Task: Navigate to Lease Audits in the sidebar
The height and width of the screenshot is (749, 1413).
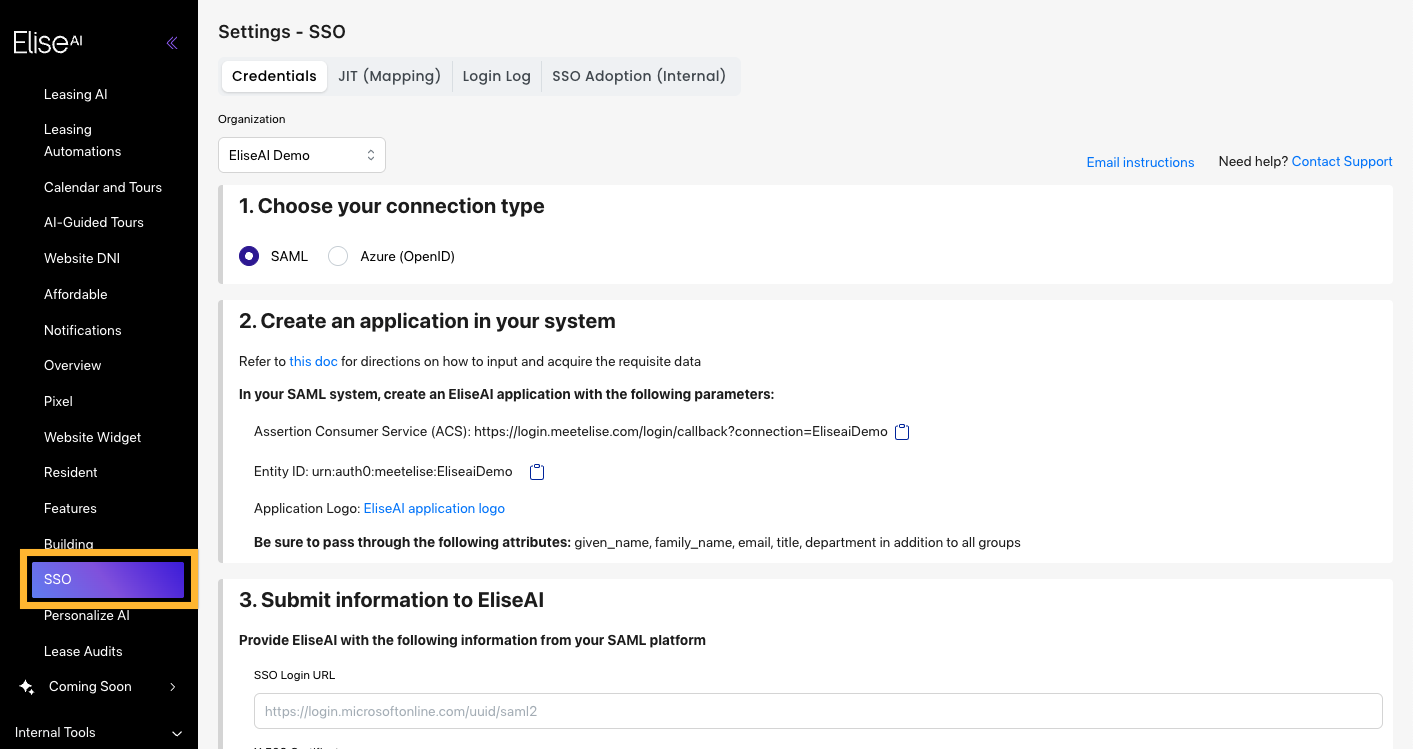Action: point(82,651)
